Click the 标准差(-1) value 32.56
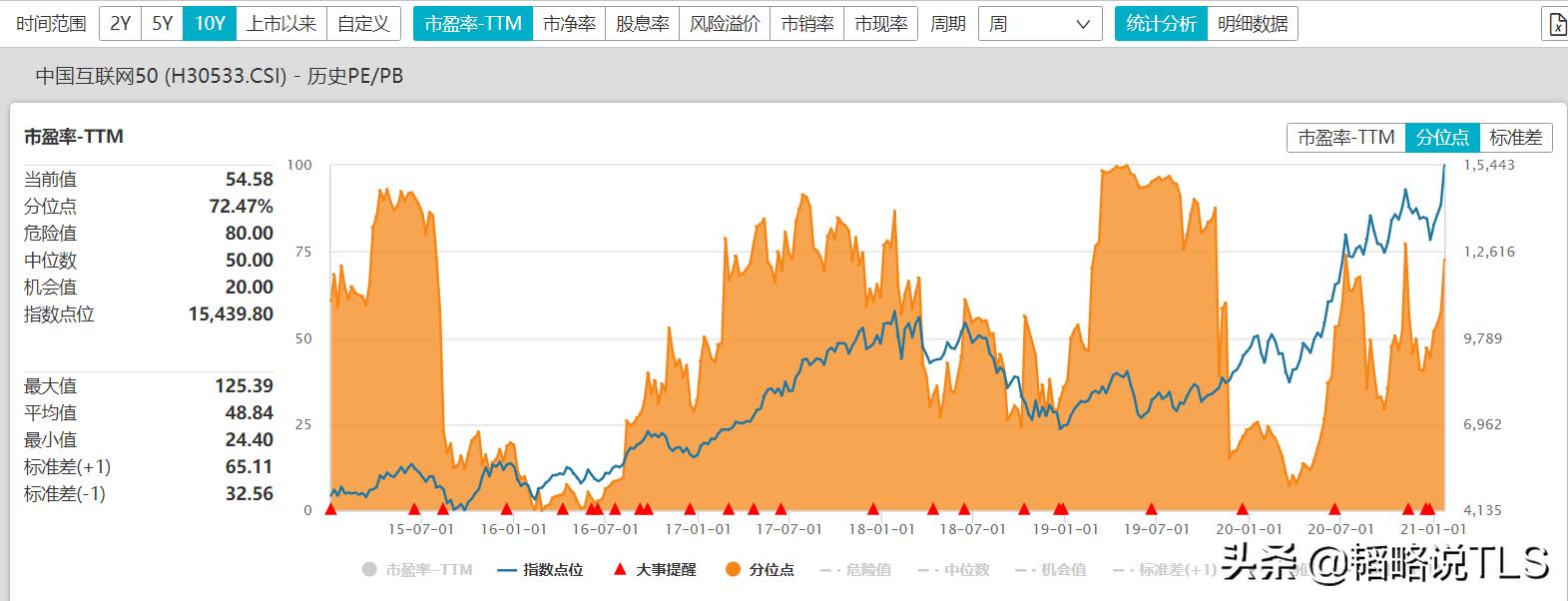The width and height of the screenshot is (1568, 601). coord(250,494)
